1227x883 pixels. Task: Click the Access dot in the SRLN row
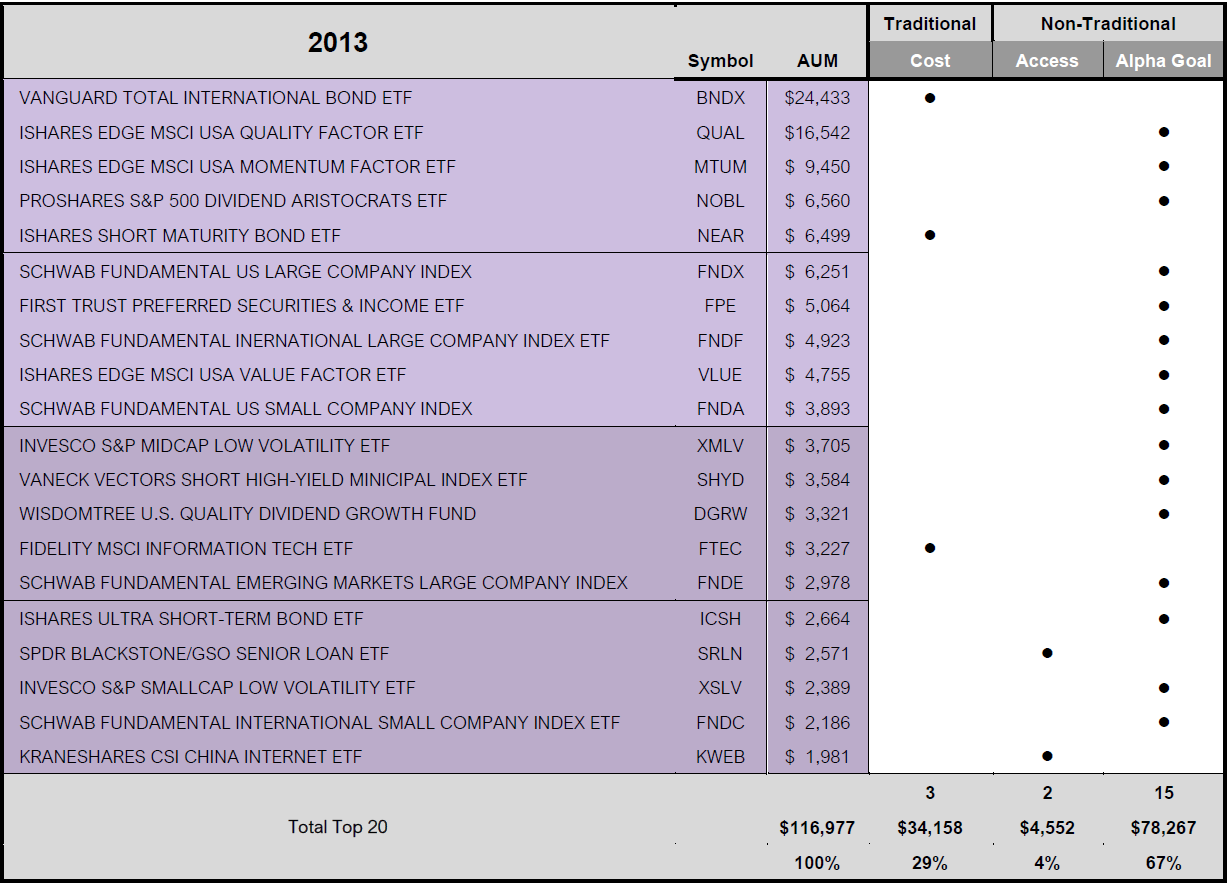1047,653
